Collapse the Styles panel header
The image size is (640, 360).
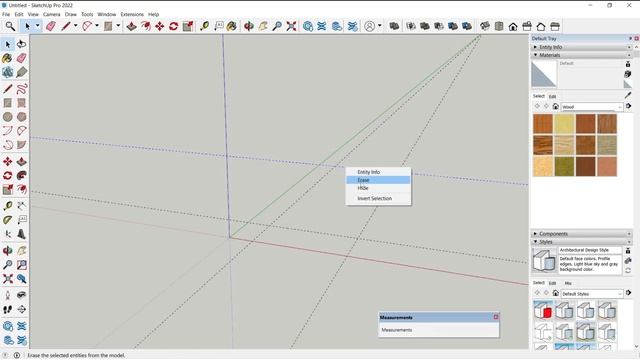pos(582,242)
